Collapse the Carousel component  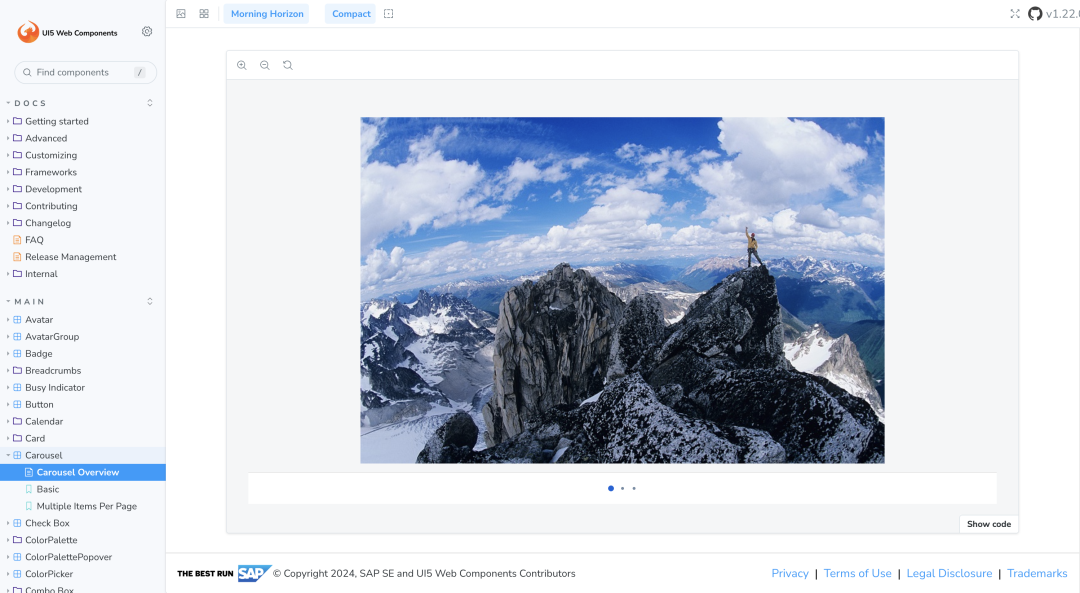tap(43, 455)
